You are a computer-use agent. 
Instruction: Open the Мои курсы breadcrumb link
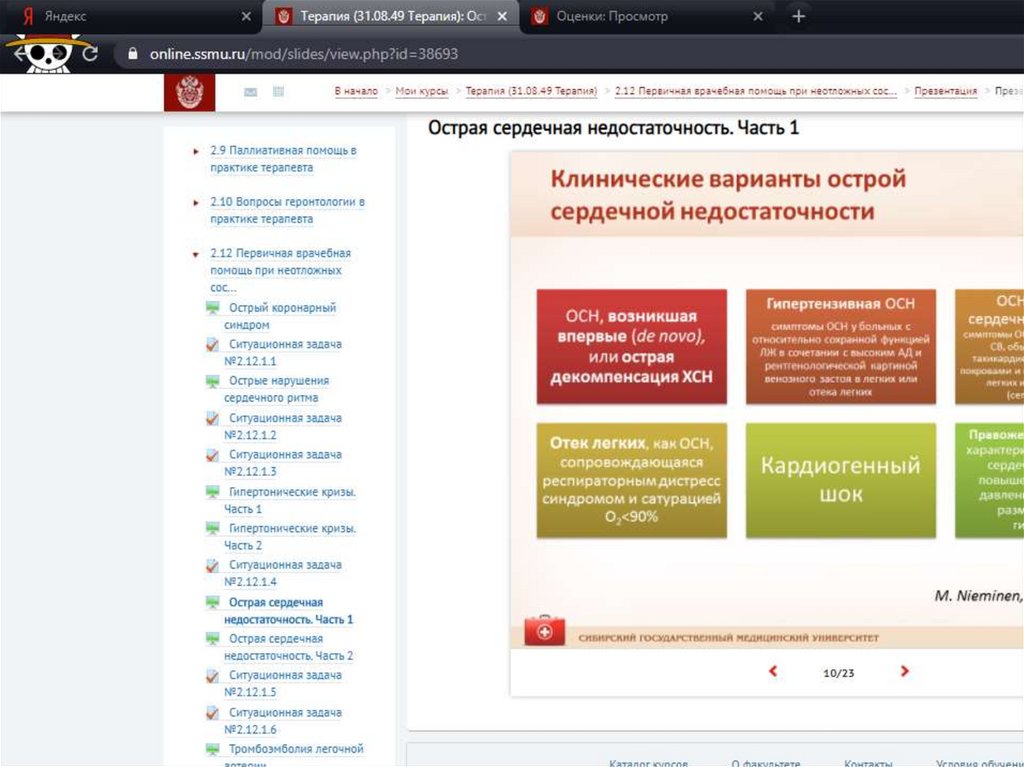coord(421,91)
